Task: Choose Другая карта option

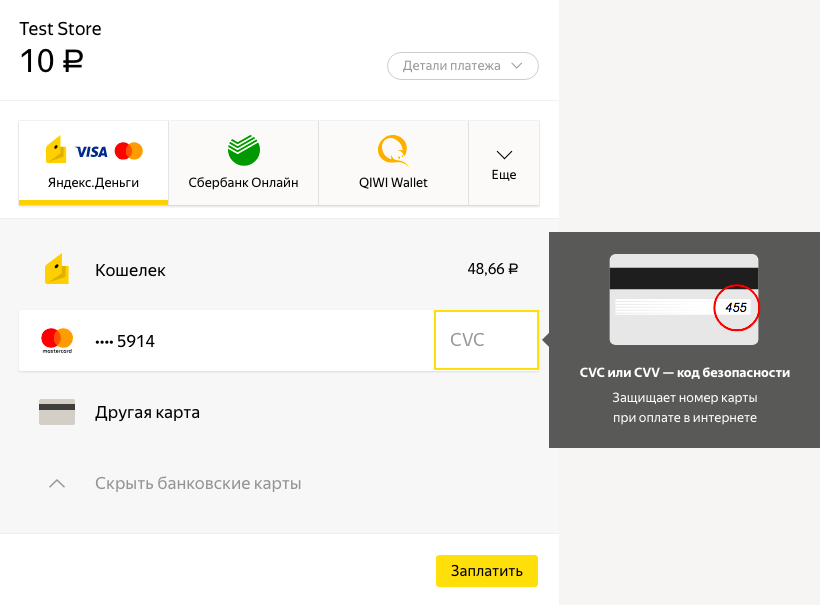Action: tap(279, 412)
